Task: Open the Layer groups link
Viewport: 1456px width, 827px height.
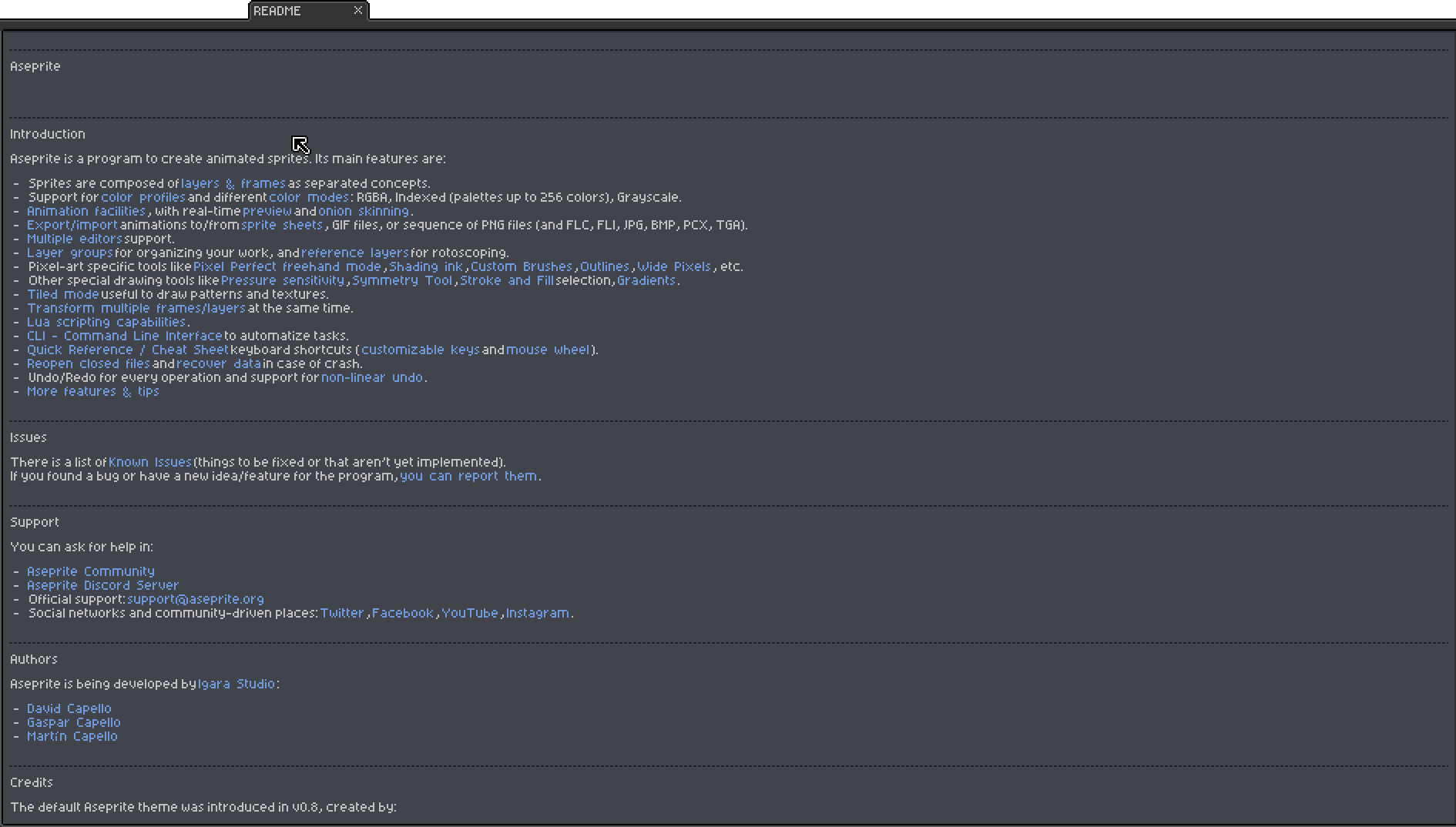Action: click(70, 253)
